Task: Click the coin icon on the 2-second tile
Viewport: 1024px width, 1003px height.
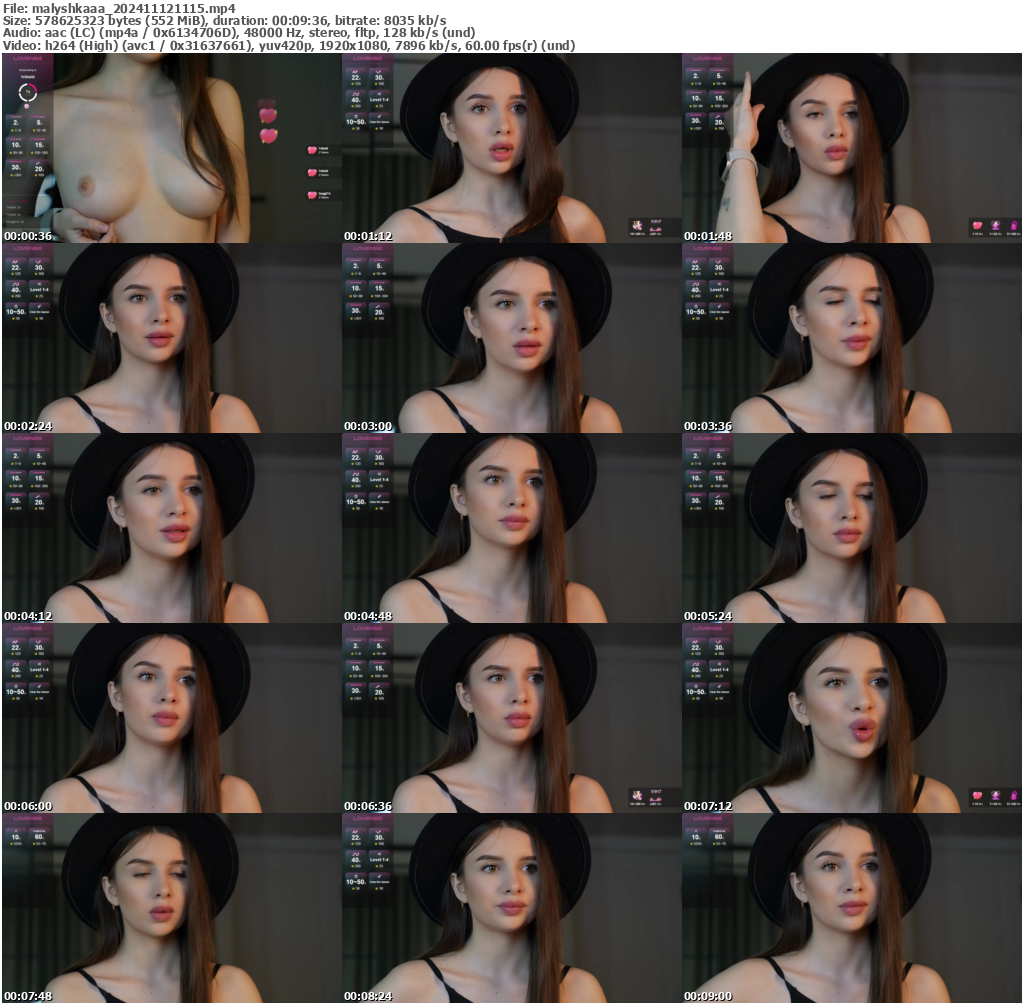Action: 11,130
